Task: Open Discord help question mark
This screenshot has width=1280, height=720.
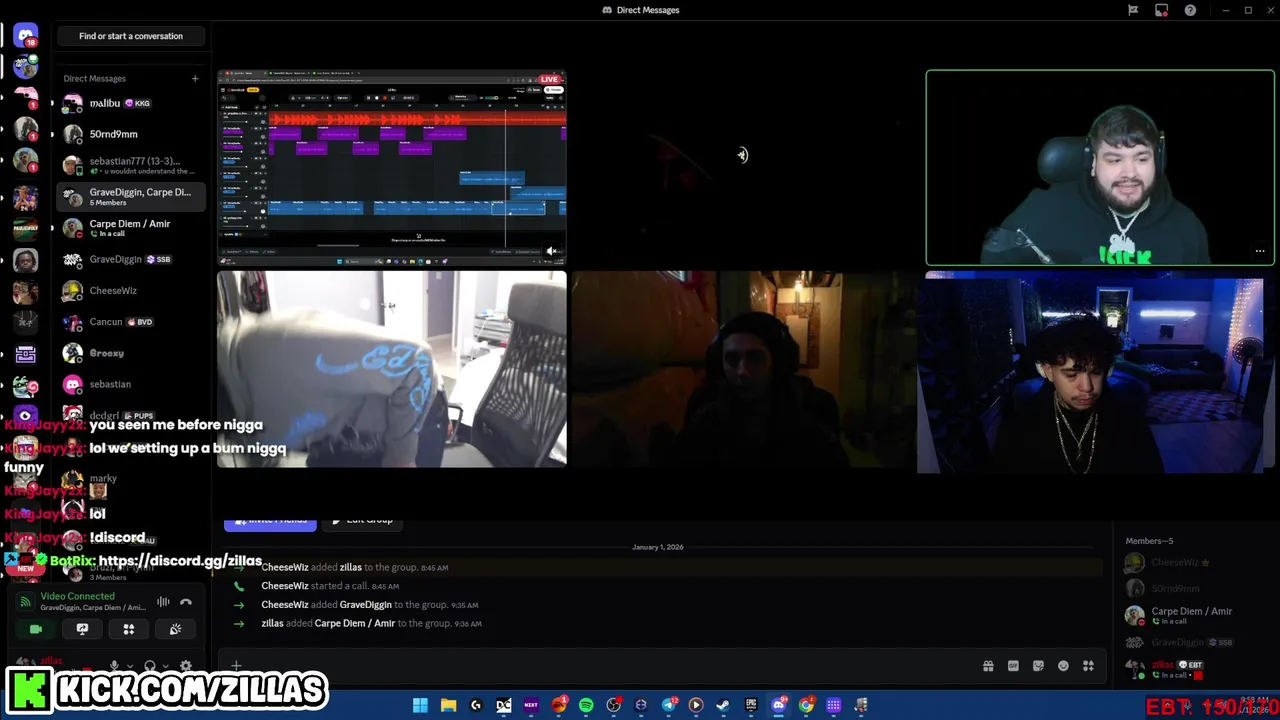Action: tap(1190, 10)
